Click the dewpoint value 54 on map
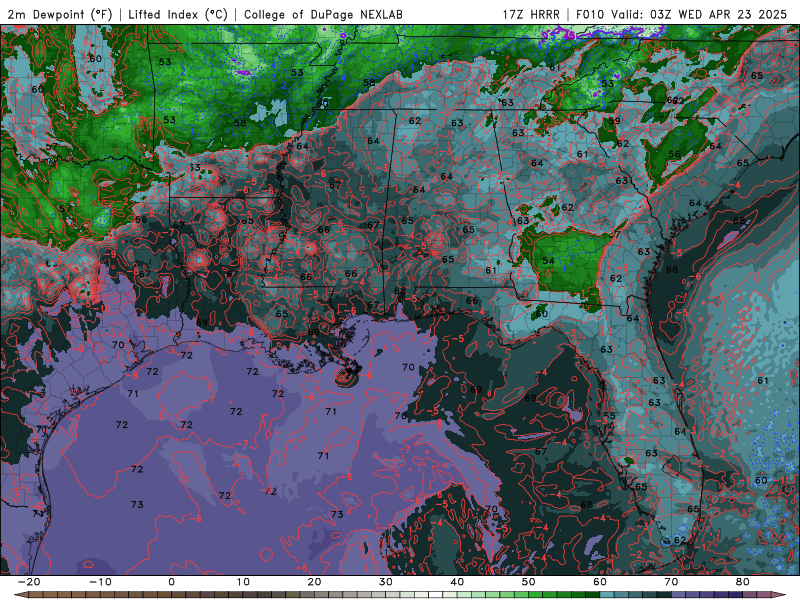The height and width of the screenshot is (600, 800). [x=548, y=261]
